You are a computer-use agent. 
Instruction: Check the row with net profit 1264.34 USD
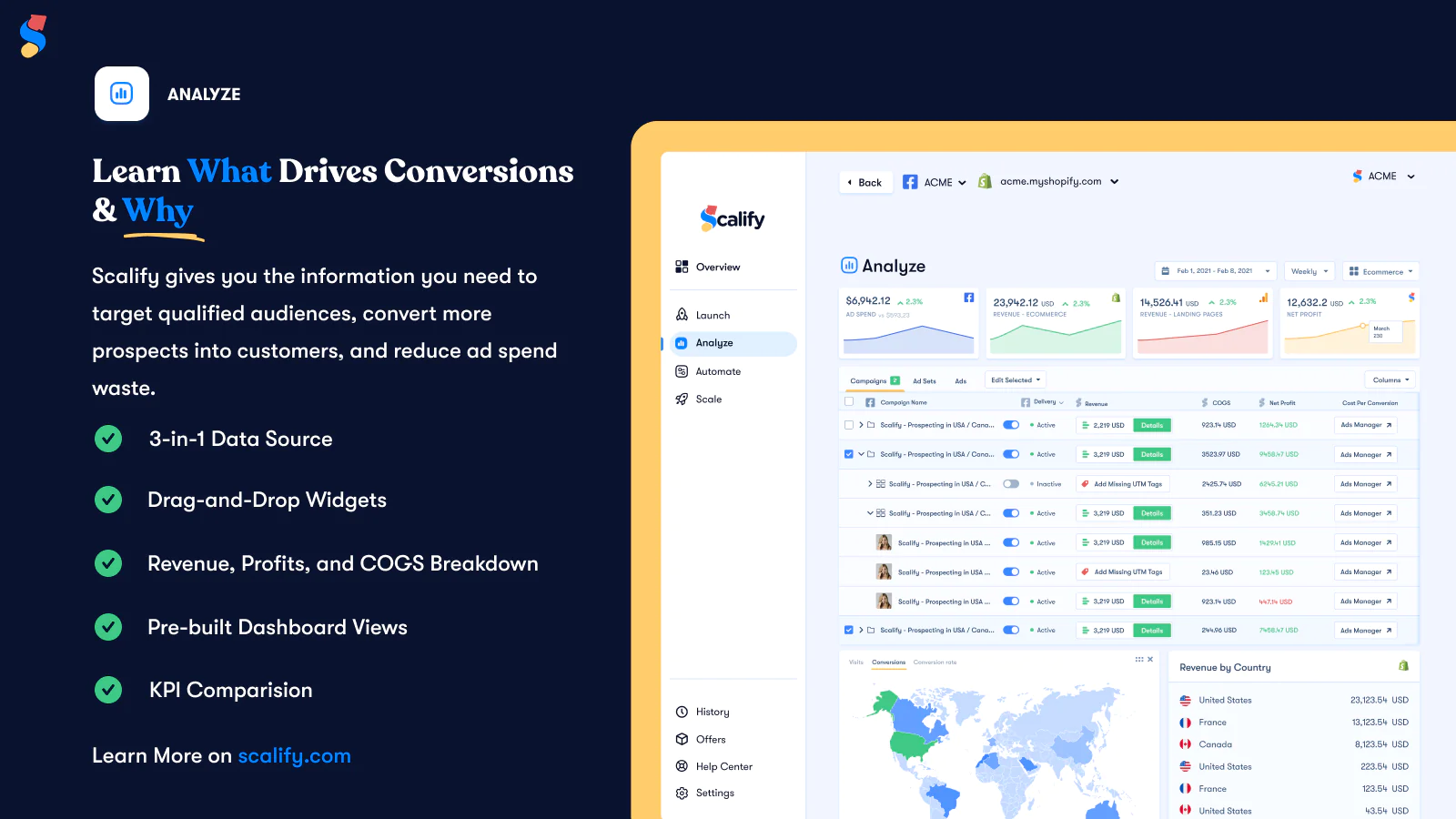pos(849,425)
